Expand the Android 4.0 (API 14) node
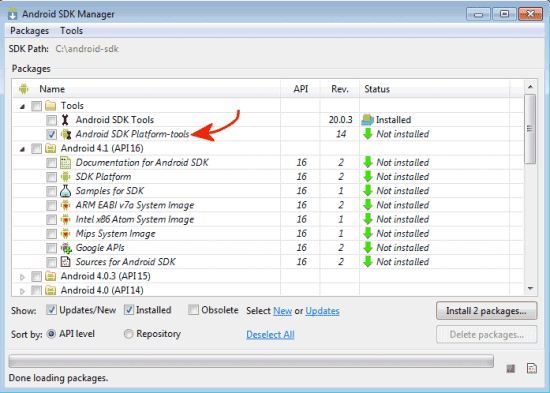The width and height of the screenshot is (550, 393). 22,291
